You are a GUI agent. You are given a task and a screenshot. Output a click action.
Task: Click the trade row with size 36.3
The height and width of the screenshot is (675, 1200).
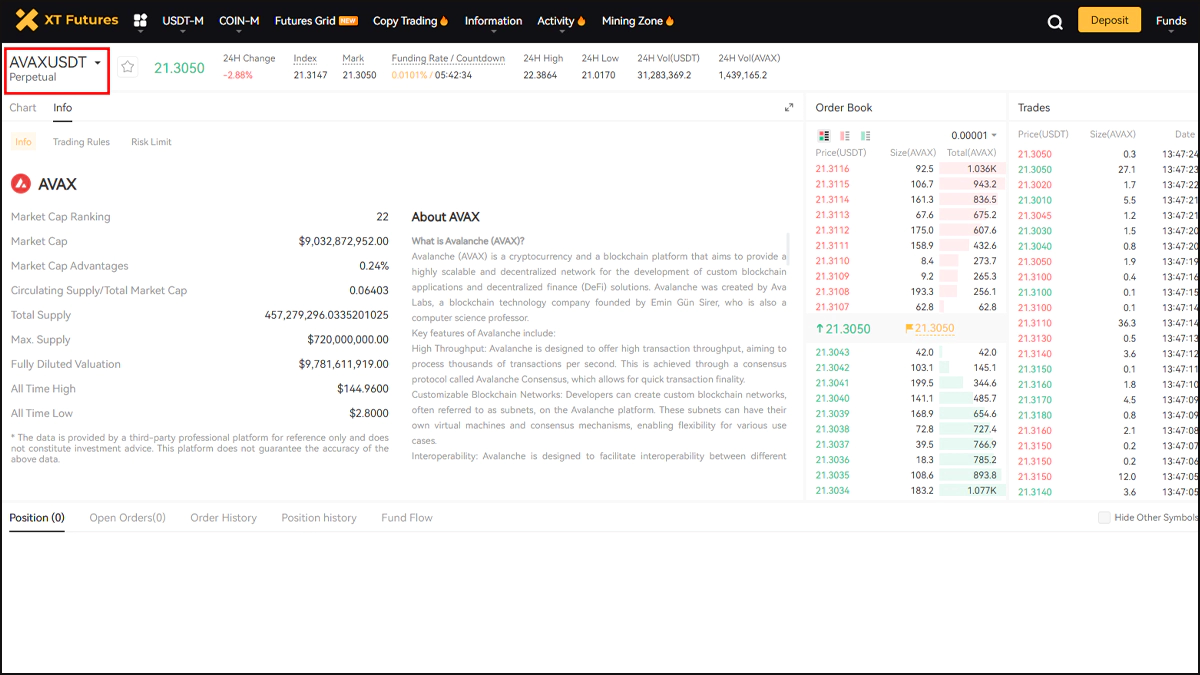click(x=1107, y=323)
